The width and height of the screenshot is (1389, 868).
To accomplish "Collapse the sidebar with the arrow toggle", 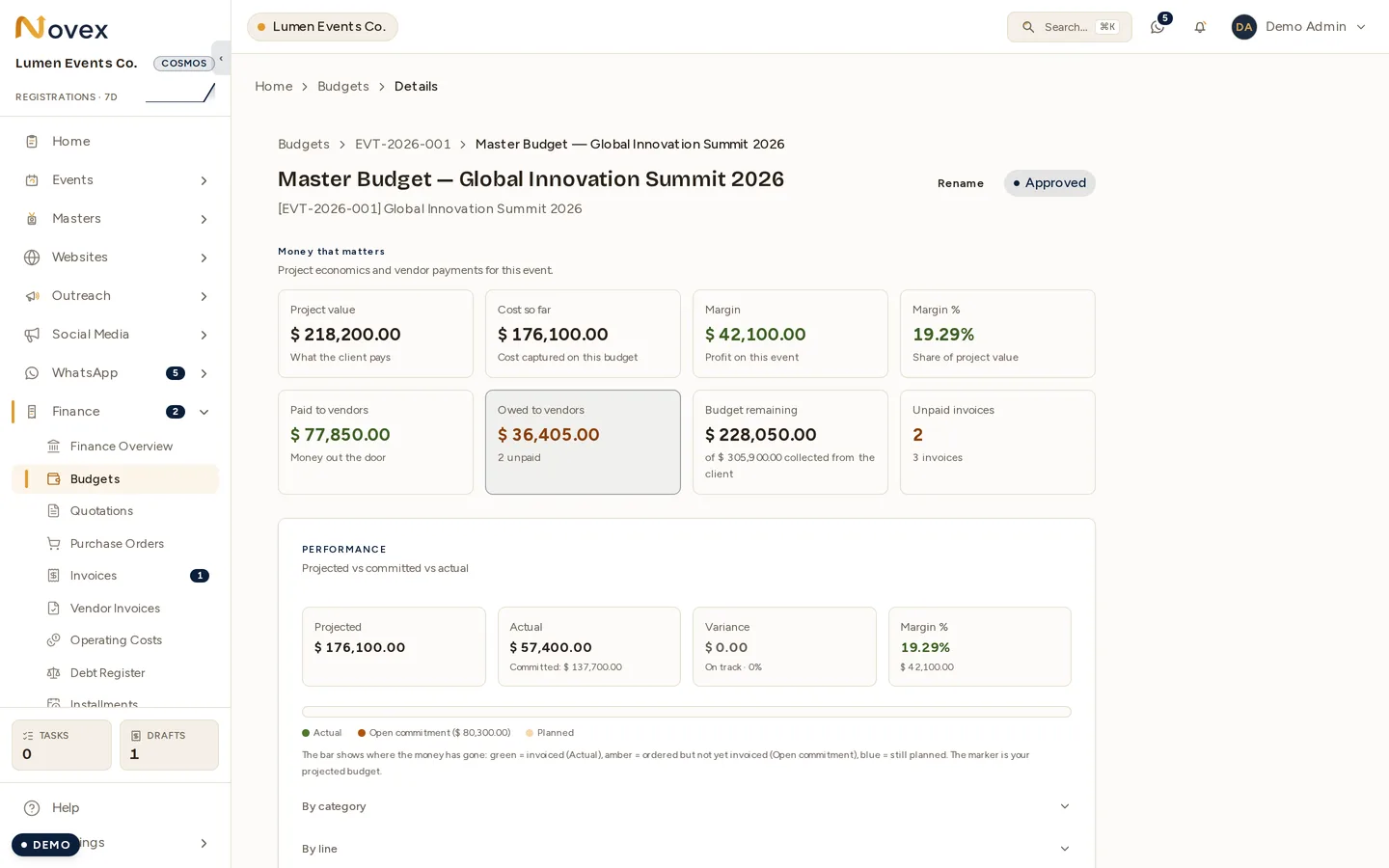I will (x=221, y=58).
